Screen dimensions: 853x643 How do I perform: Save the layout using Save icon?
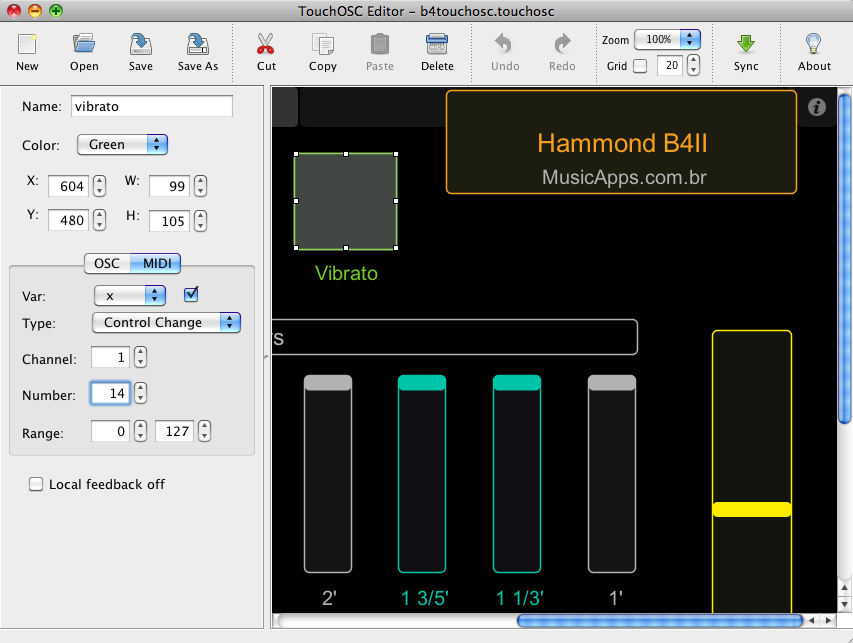tap(140, 44)
